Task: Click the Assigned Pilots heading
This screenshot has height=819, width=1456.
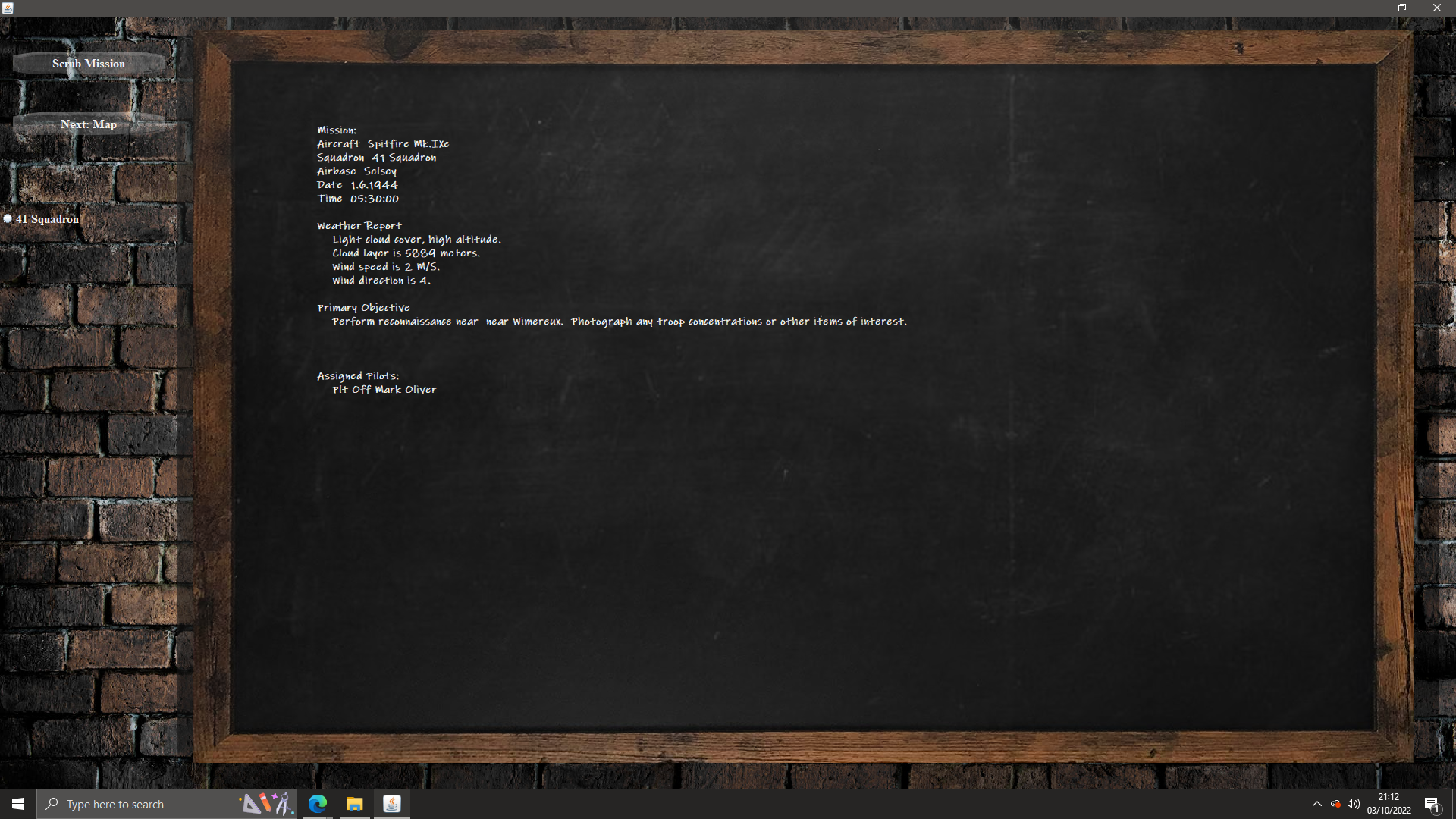Action: pyautogui.click(x=358, y=376)
